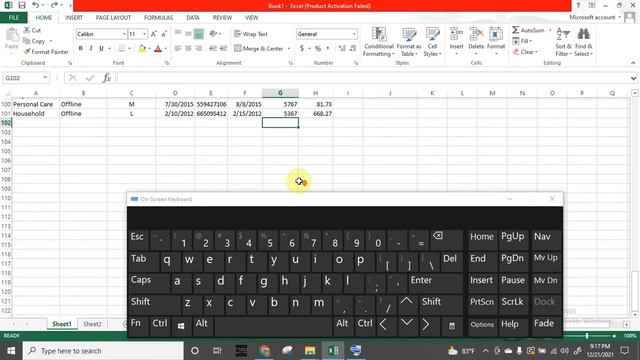
Task: Open Chrome from the taskbar
Action: [x=264, y=351]
